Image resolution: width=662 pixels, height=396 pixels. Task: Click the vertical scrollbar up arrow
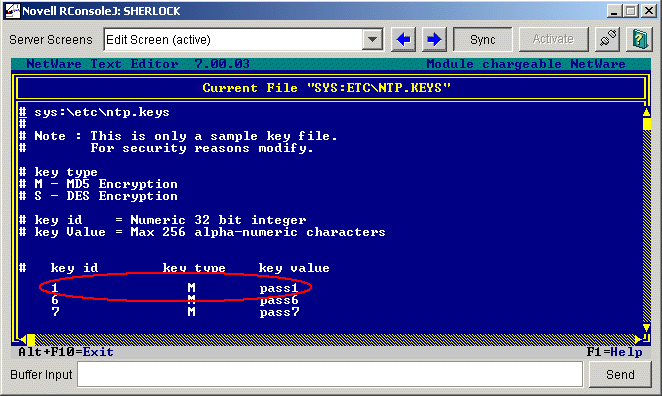coord(646,113)
